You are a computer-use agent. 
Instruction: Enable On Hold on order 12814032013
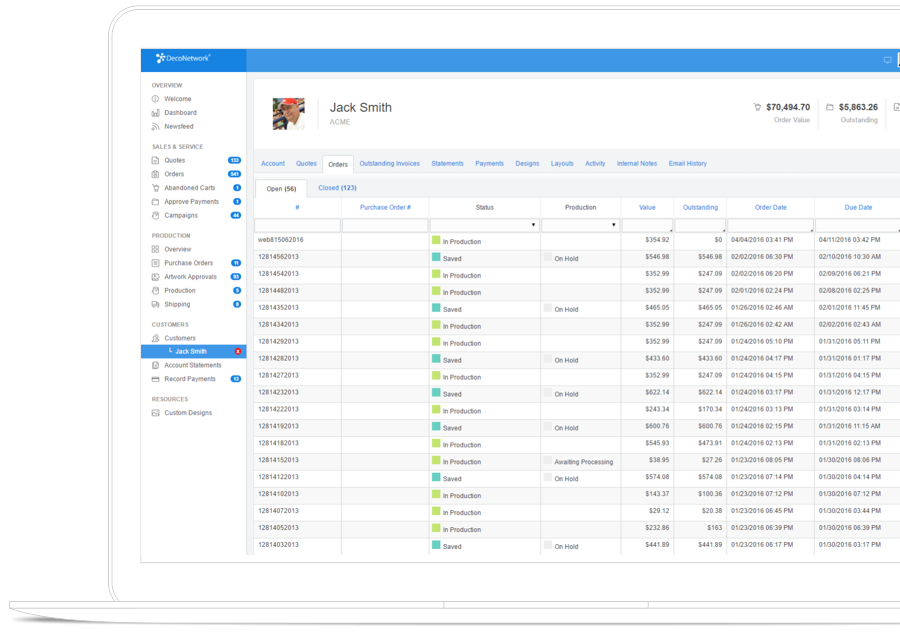tap(548, 547)
